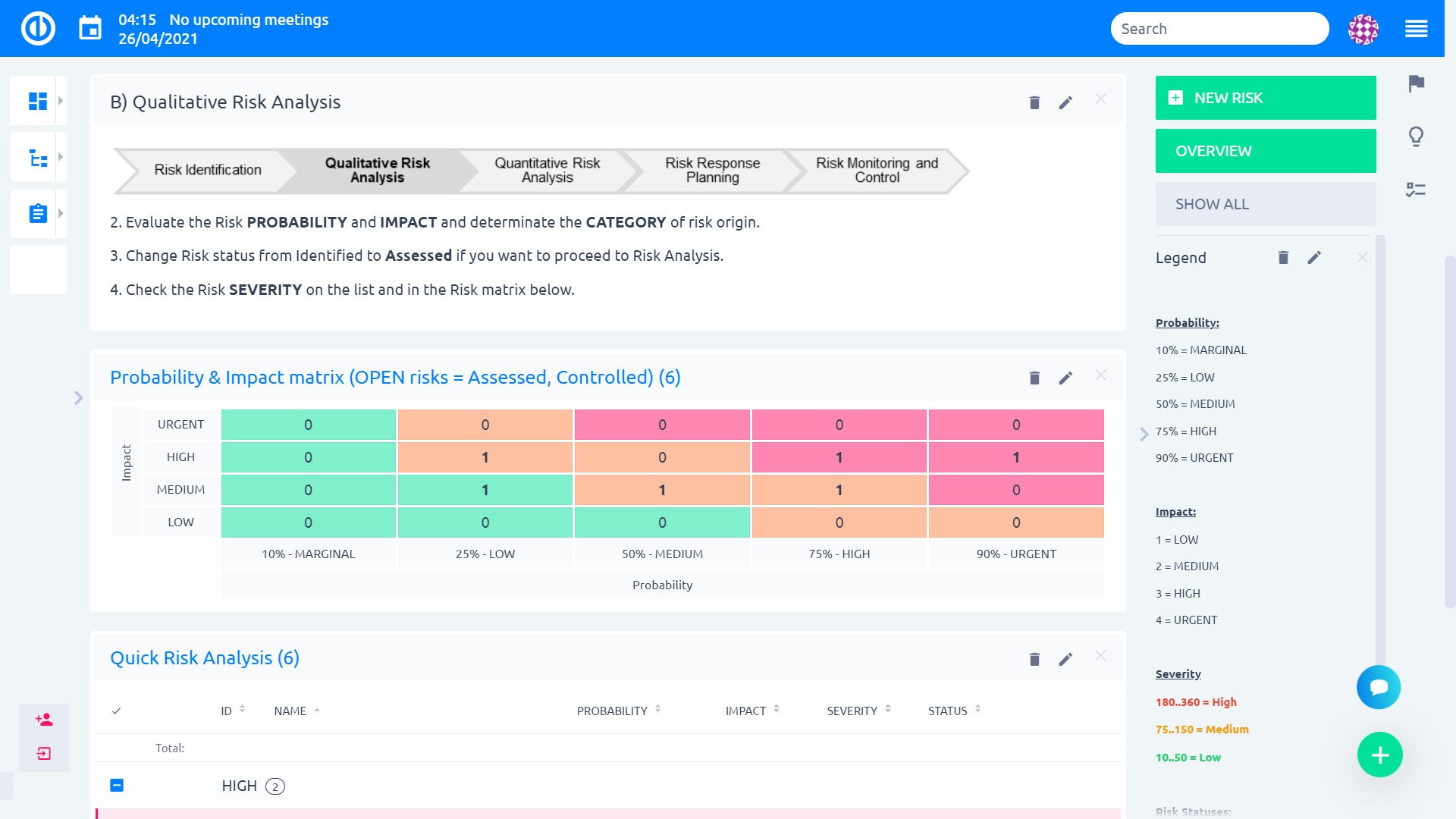Click the SHOW ALL button
This screenshot has height=819, width=1456.
point(1265,204)
